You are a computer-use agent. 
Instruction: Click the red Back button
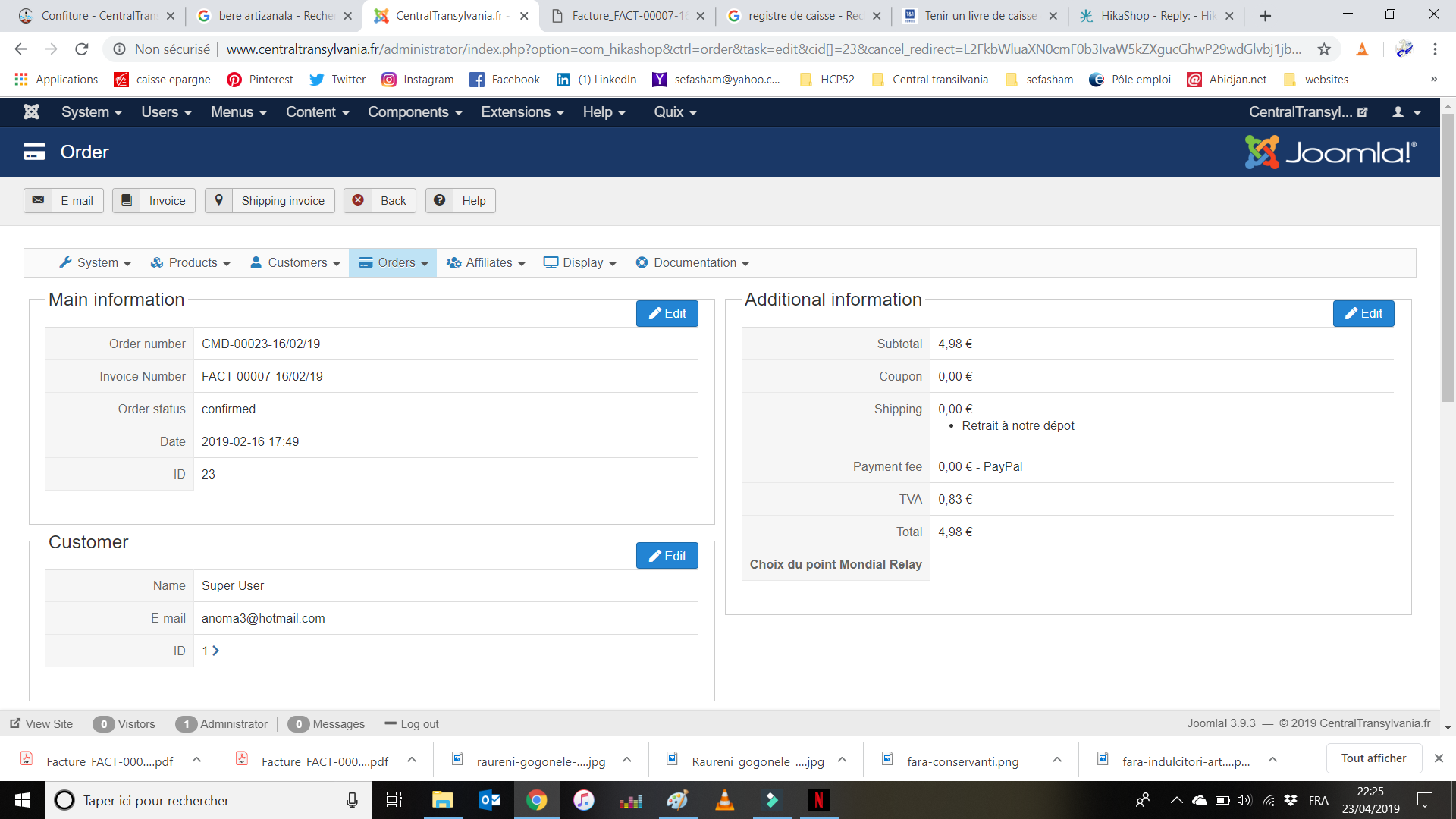coord(380,201)
